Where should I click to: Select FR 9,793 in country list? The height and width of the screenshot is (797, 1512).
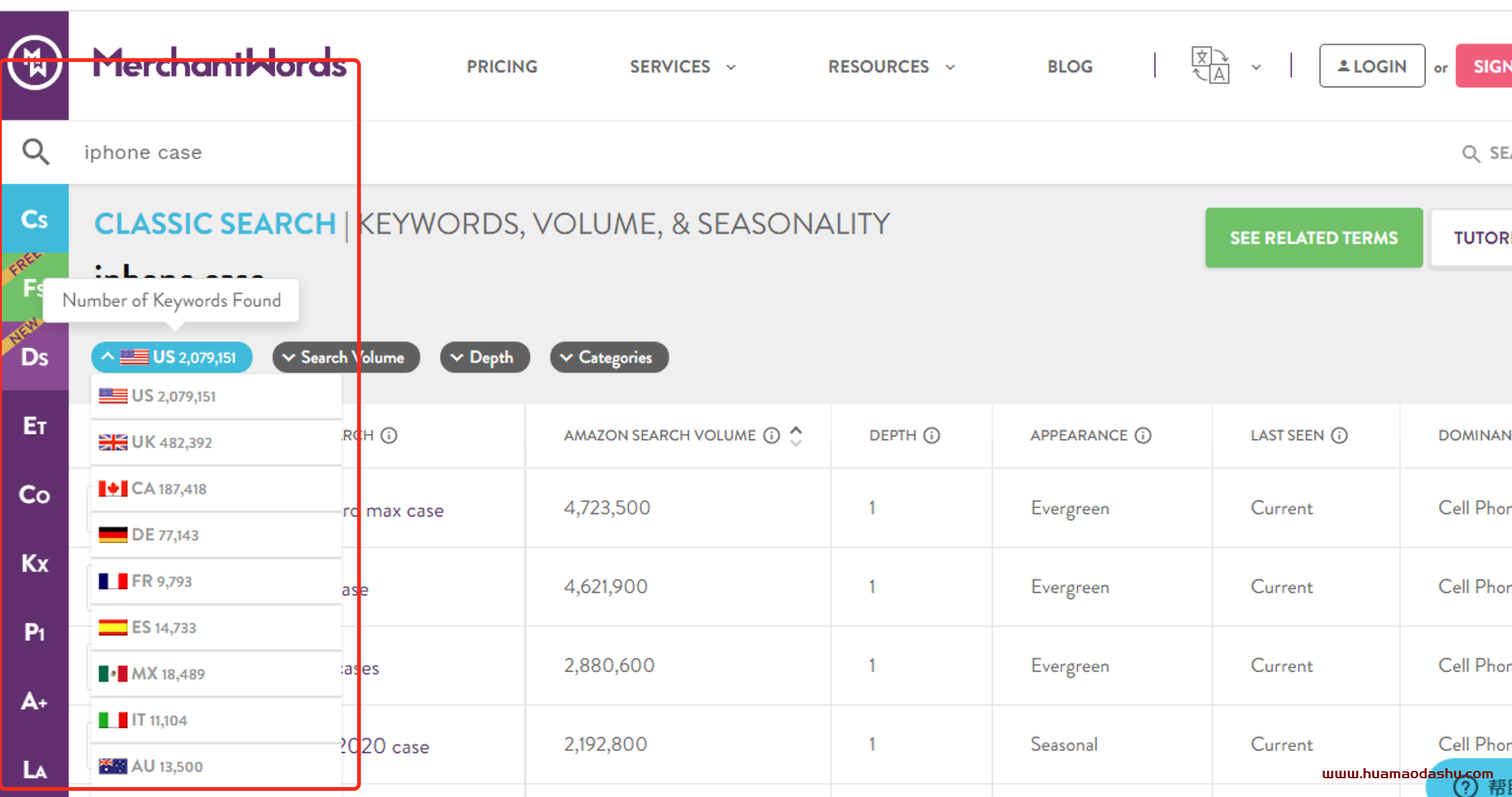click(x=216, y=581)
